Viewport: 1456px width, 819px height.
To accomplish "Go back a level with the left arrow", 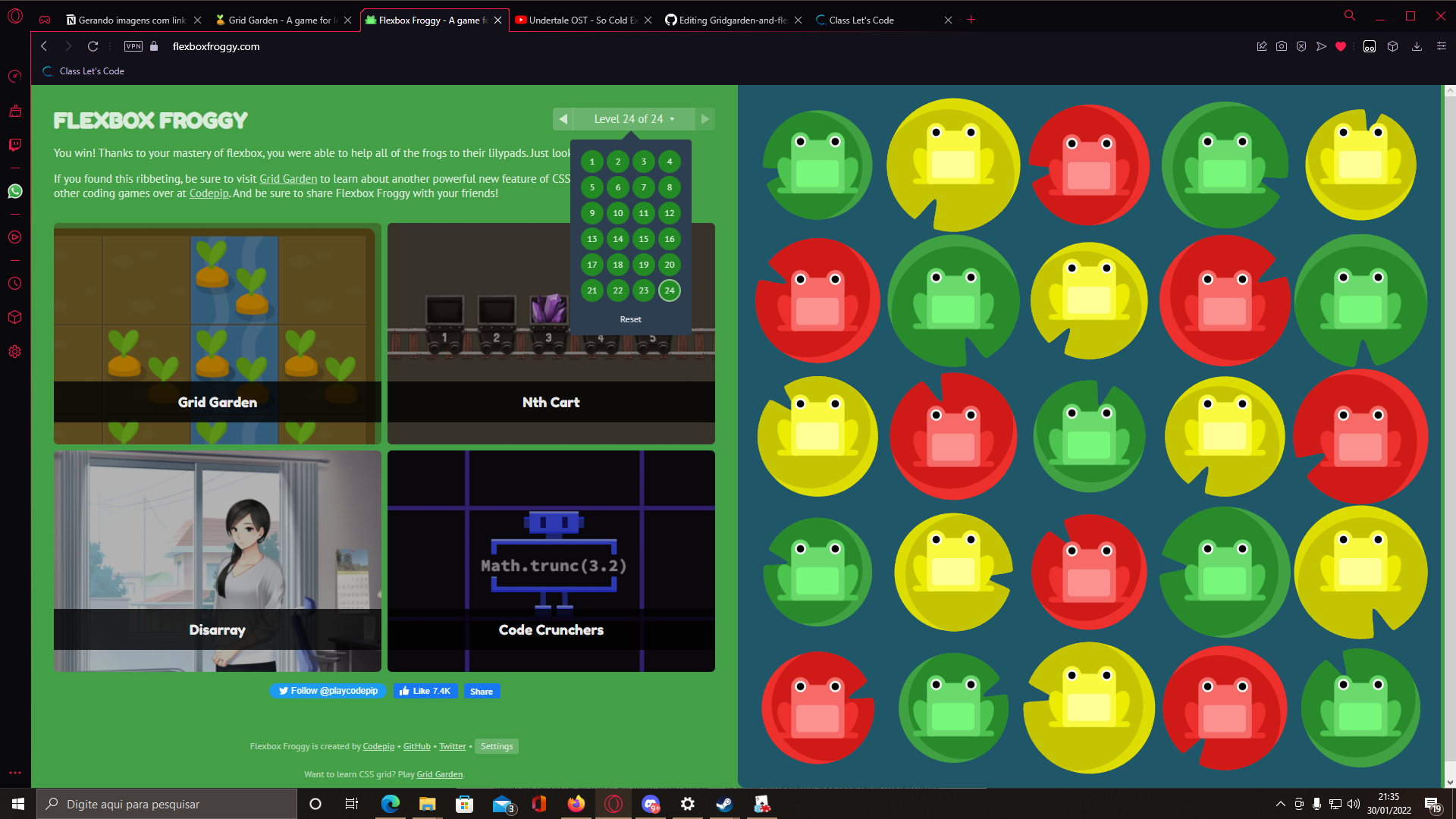I will (x=563, y=119).
